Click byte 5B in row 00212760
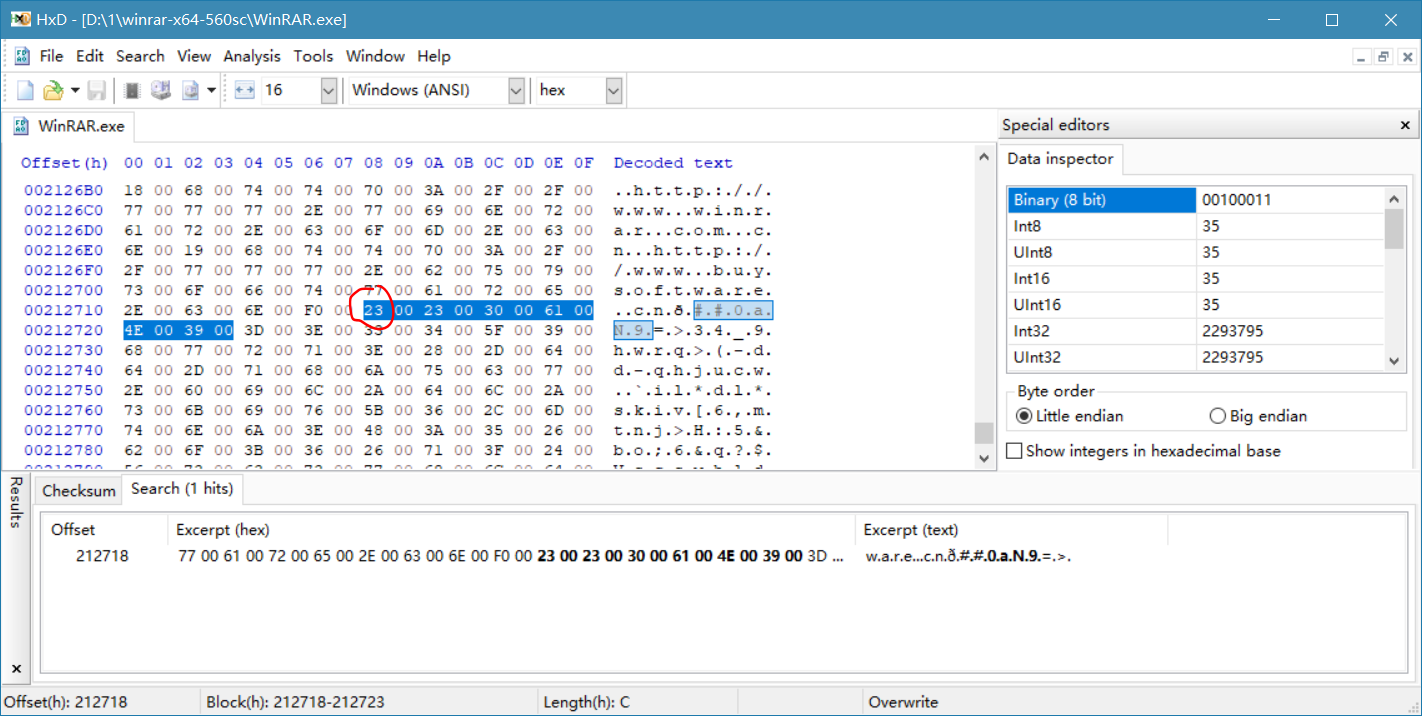This screenshot has width=1422, height=716. tap(373, 411)
